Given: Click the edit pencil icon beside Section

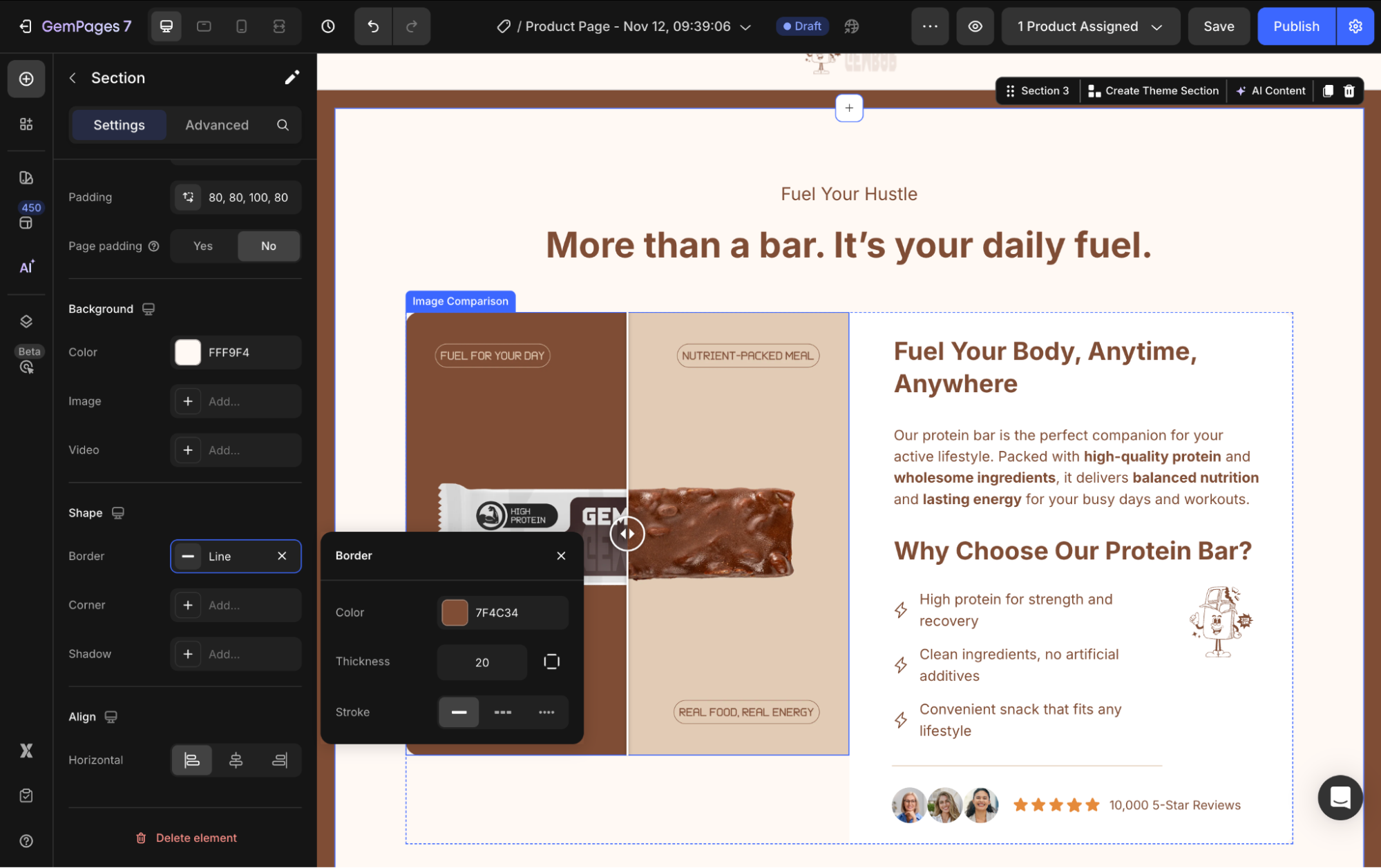Looking at the screenshot, I should pos(292,77).
